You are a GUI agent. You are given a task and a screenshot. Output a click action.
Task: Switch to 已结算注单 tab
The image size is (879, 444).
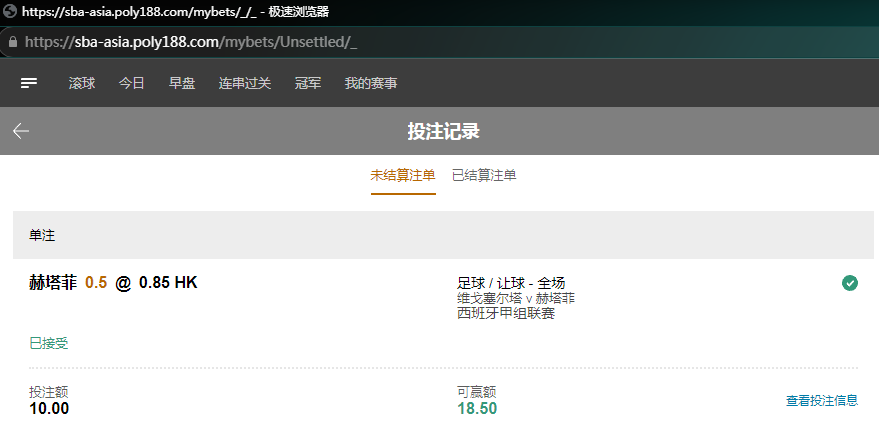point(484,175)
